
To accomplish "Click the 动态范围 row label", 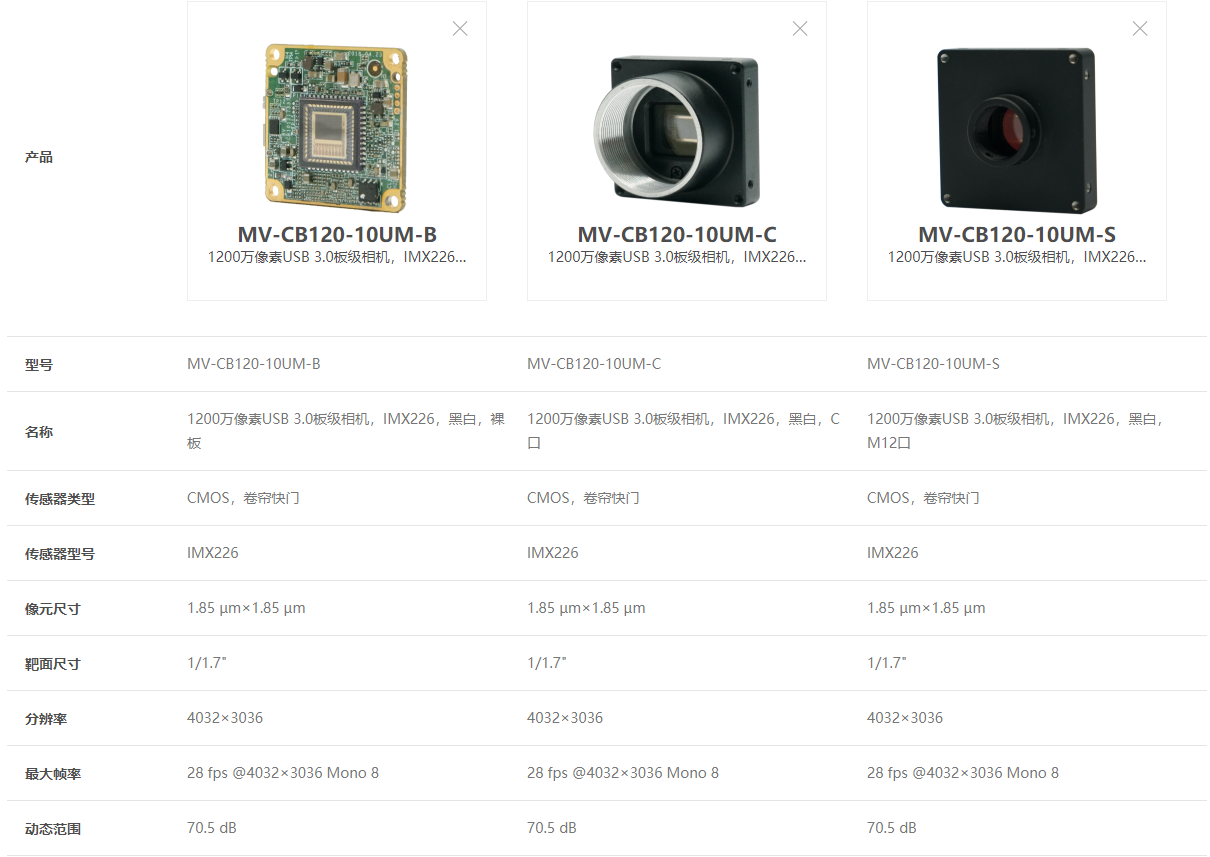I will [53, 829].
